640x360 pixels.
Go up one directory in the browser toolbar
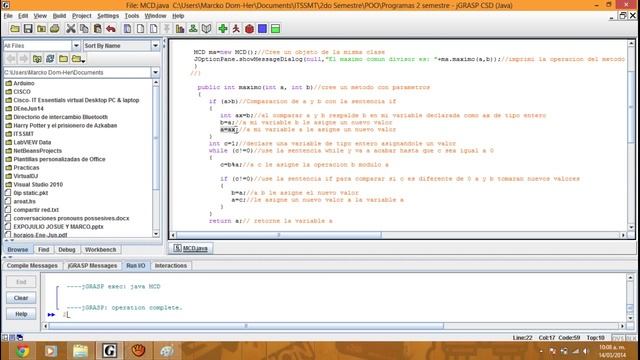click(37, 59)
